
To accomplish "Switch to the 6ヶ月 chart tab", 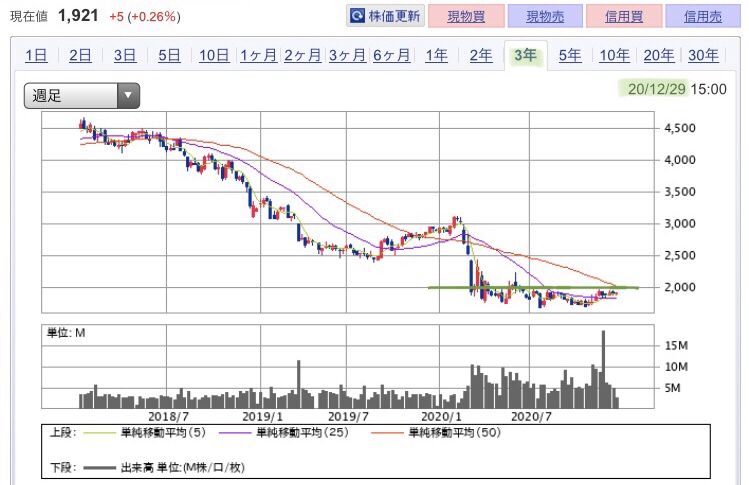I will coord(392,55).
